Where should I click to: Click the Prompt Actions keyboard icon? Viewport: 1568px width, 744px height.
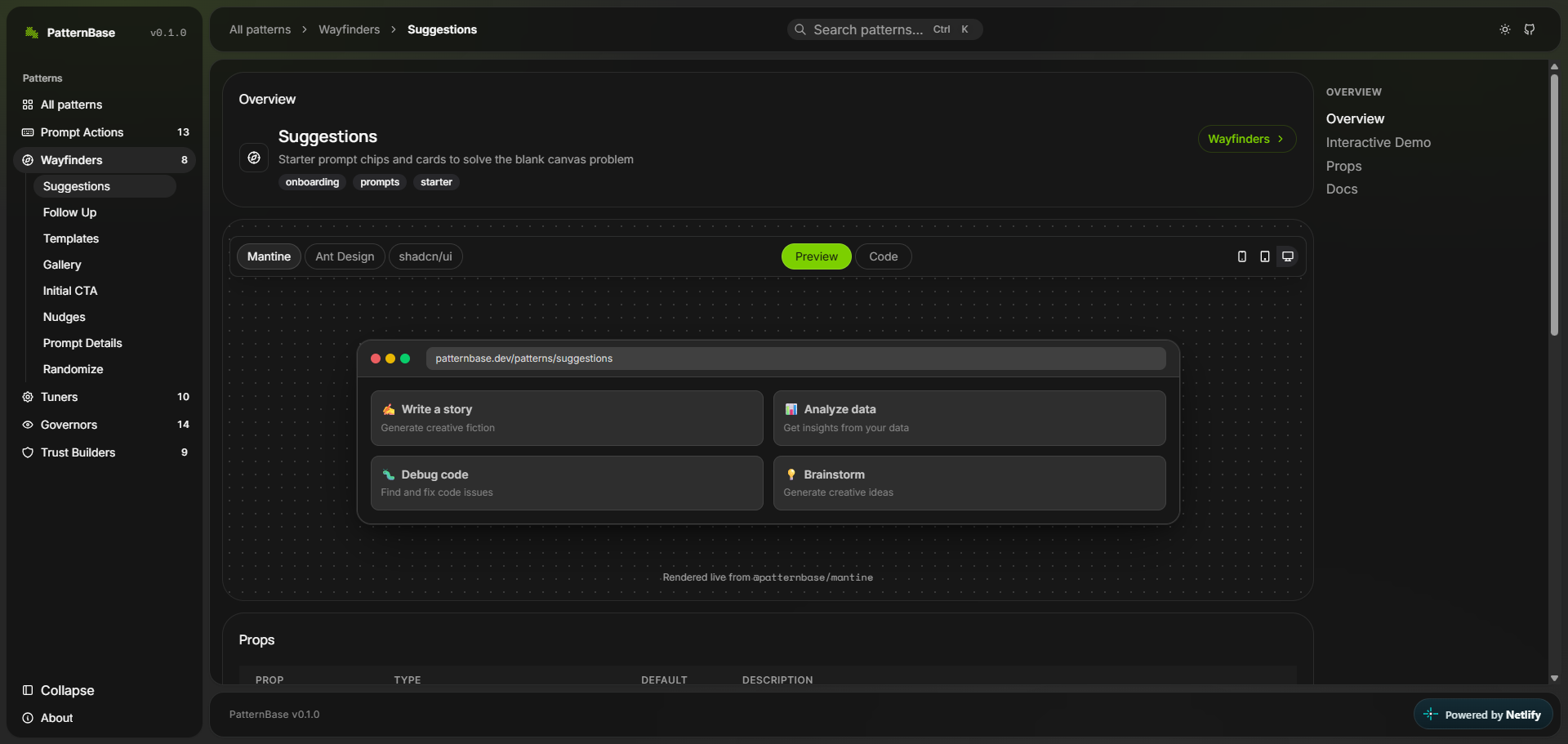pos(28,132)
